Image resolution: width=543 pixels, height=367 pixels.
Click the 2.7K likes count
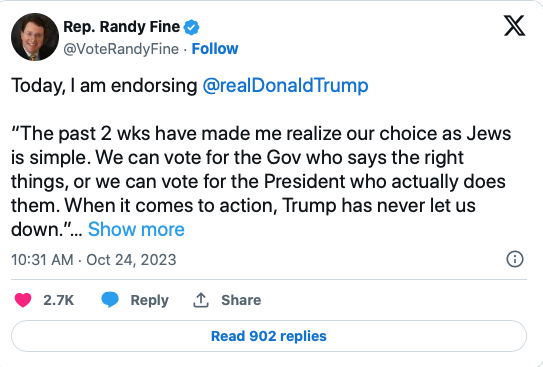[x=59, y=300]
